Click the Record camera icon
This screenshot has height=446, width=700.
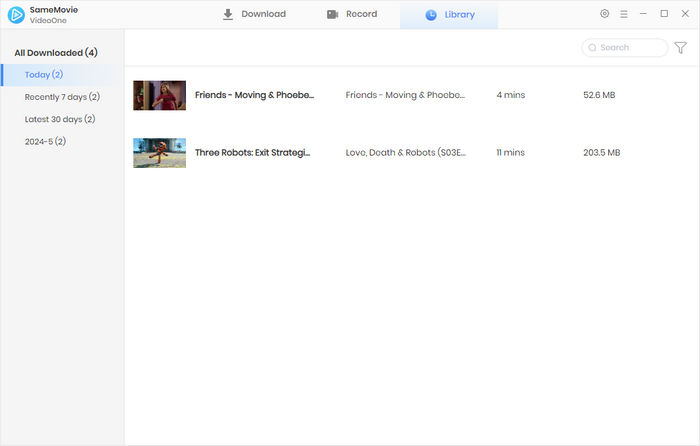pyautogui.click(x=333, y=14)
